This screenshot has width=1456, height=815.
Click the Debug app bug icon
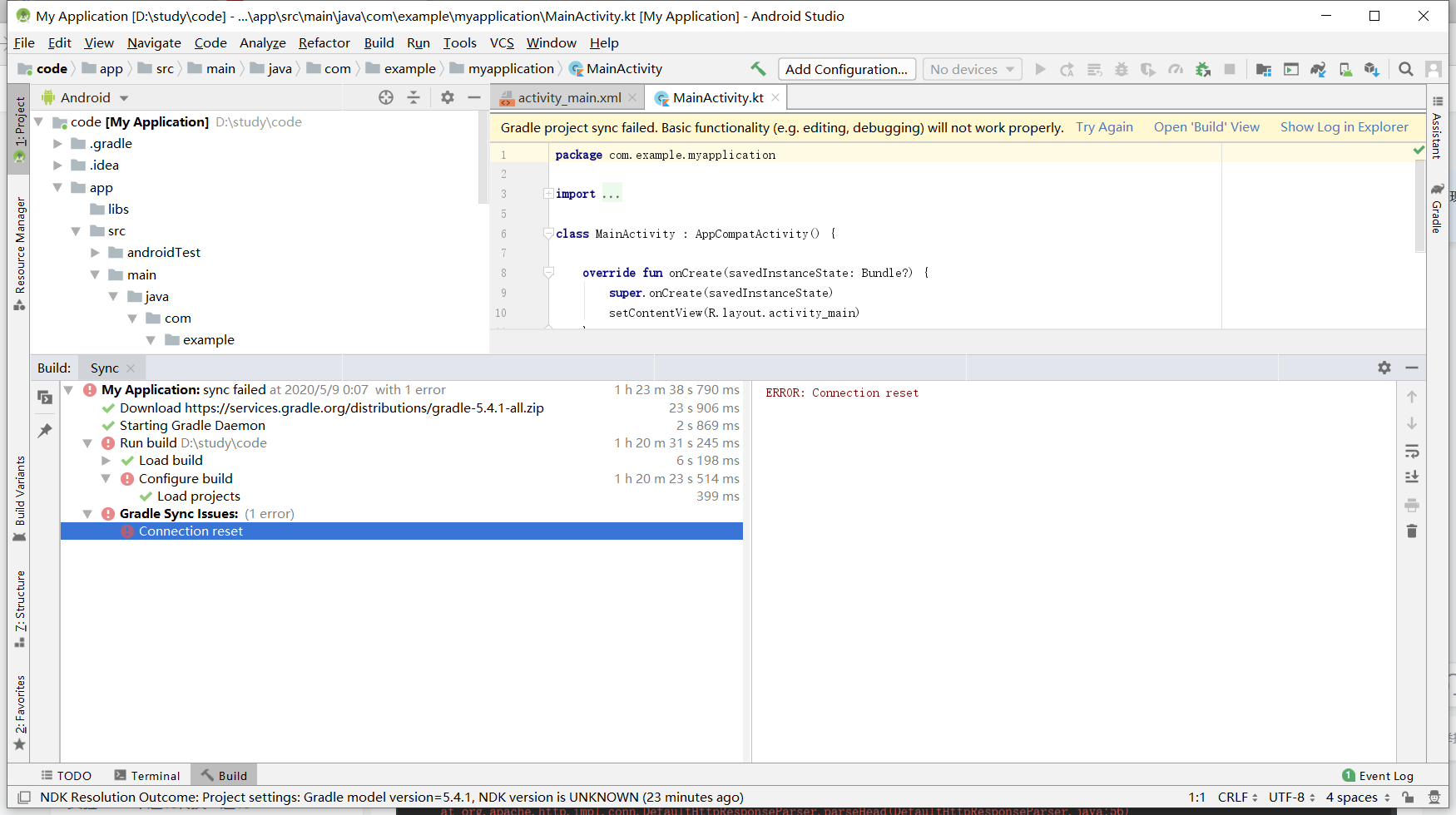click(x=1122, y=69)
